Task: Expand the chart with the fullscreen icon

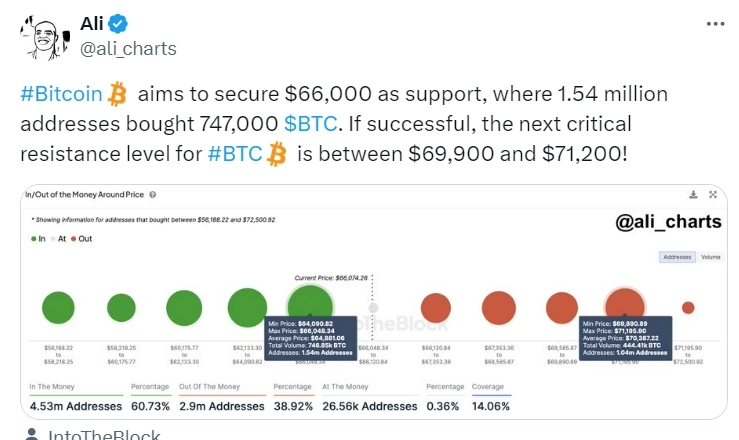Action: [x=712, y=194]
